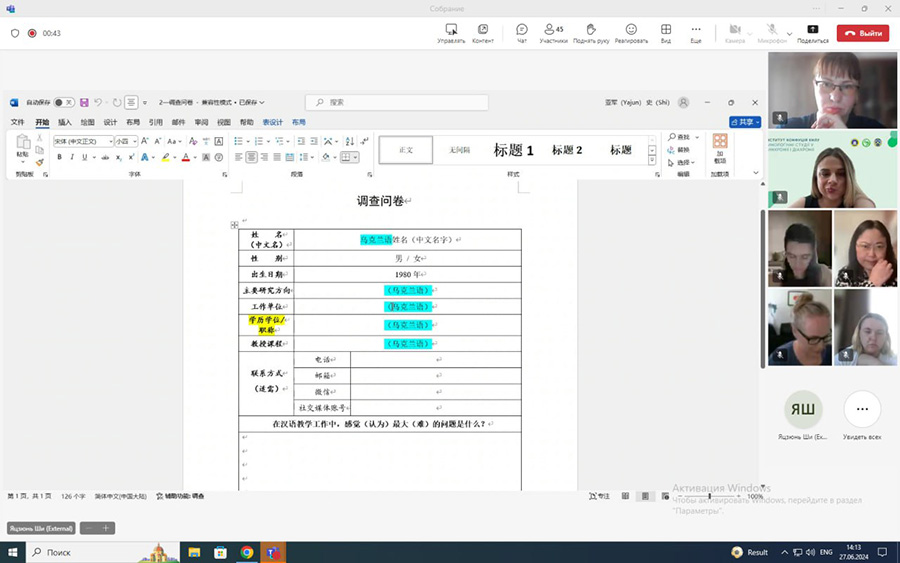Screen dimensions: 900x563
Task: Show the Участники participants list
Action: click(x=553, y=32)
